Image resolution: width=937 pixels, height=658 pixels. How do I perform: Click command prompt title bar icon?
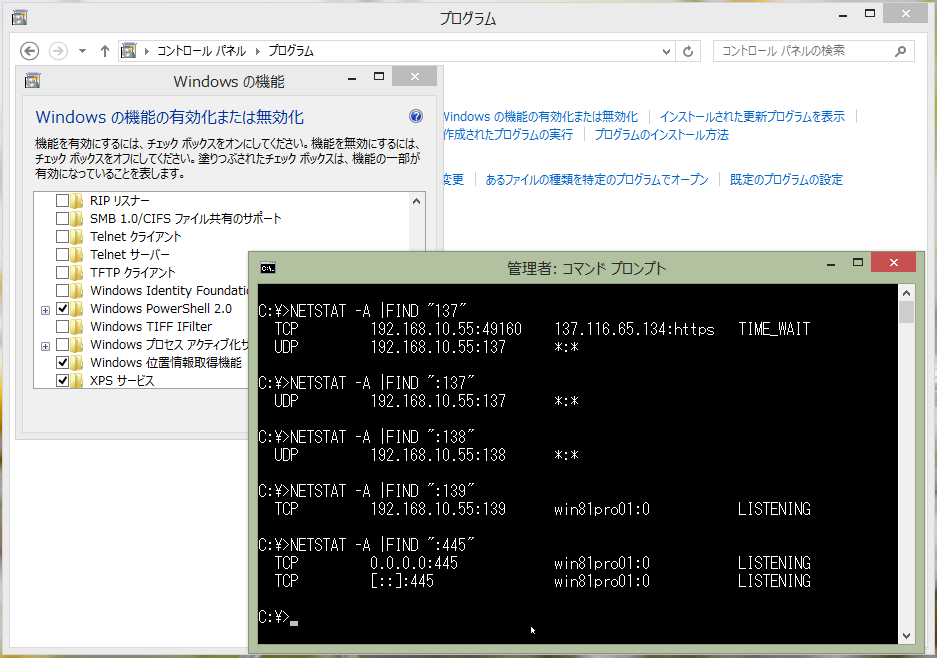pos(268,268)
